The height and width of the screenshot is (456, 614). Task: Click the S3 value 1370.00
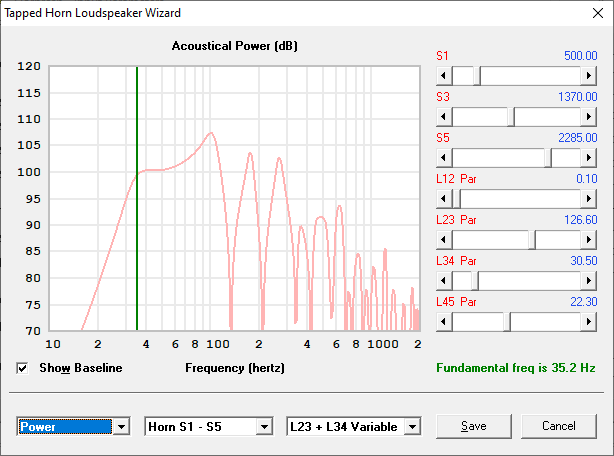[x=578, y=97]
